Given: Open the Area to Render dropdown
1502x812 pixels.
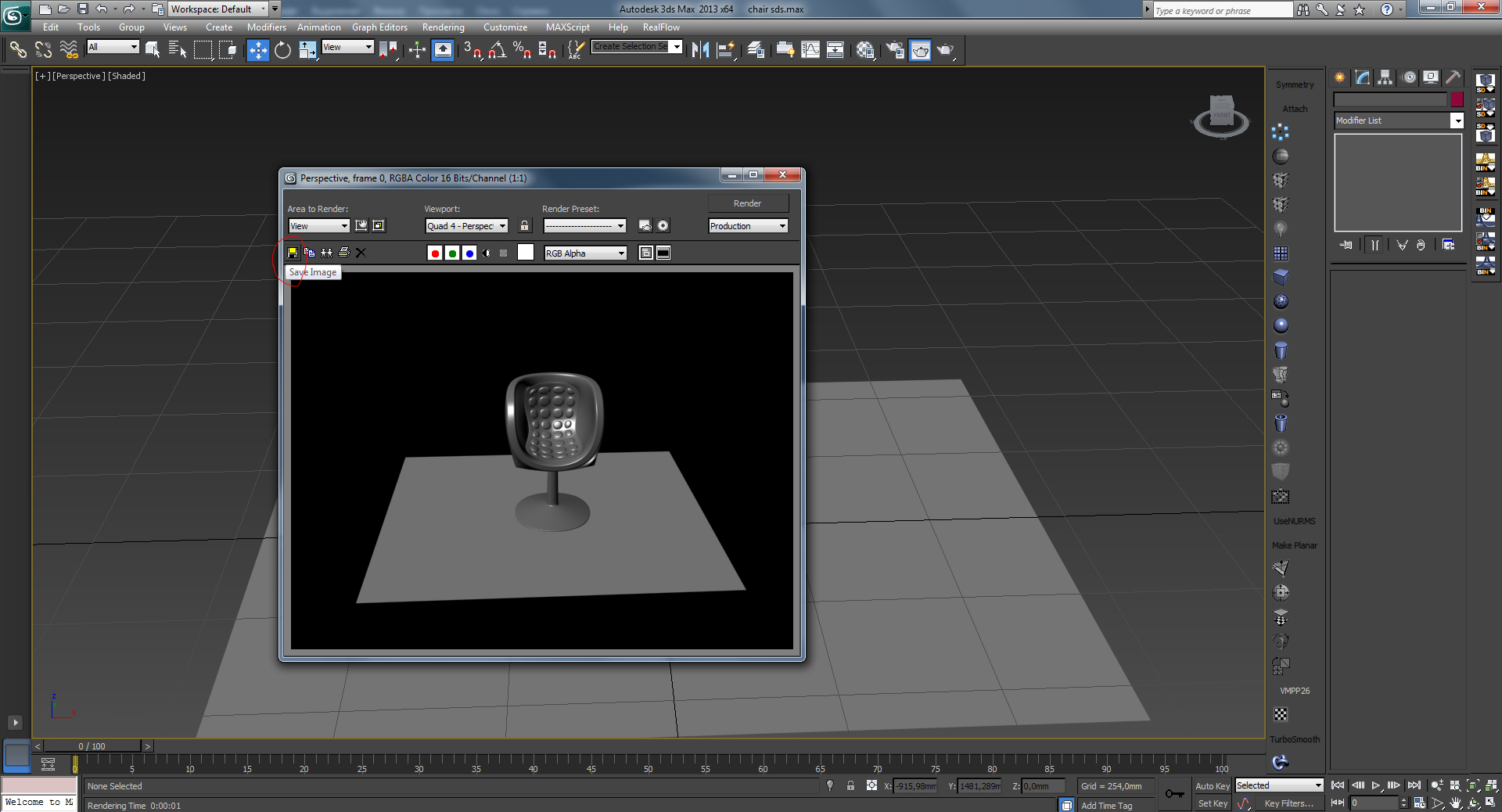Looking at the screenshot, I should tap(318, 226).
